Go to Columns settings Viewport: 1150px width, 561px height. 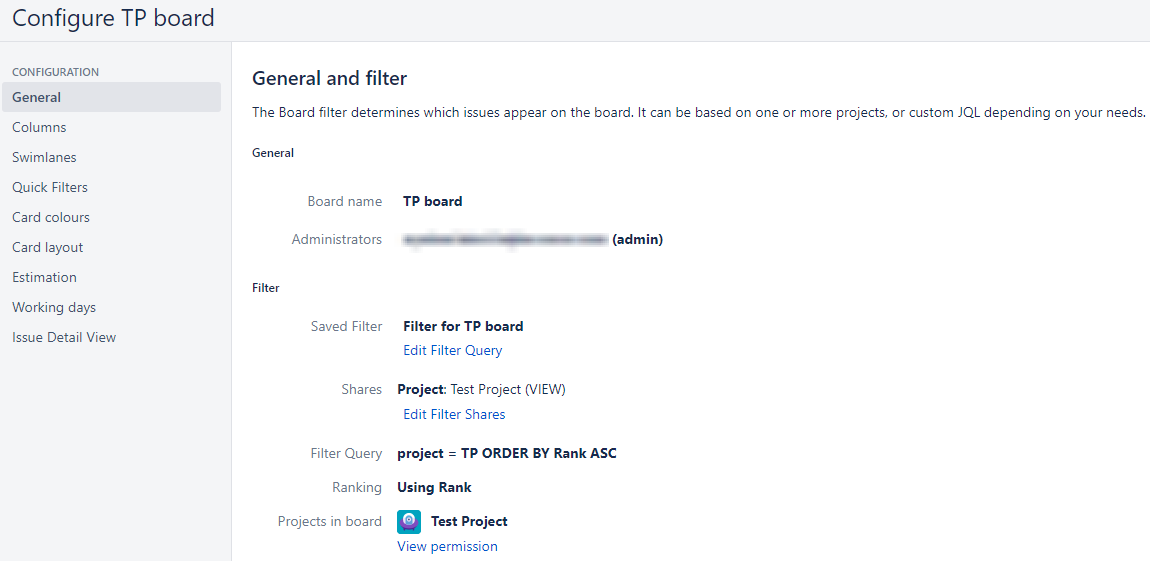tap(39, 127)
